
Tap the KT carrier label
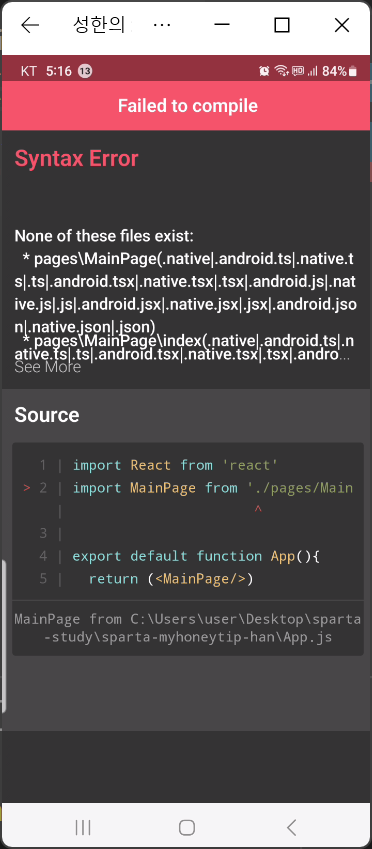(29, 71)
